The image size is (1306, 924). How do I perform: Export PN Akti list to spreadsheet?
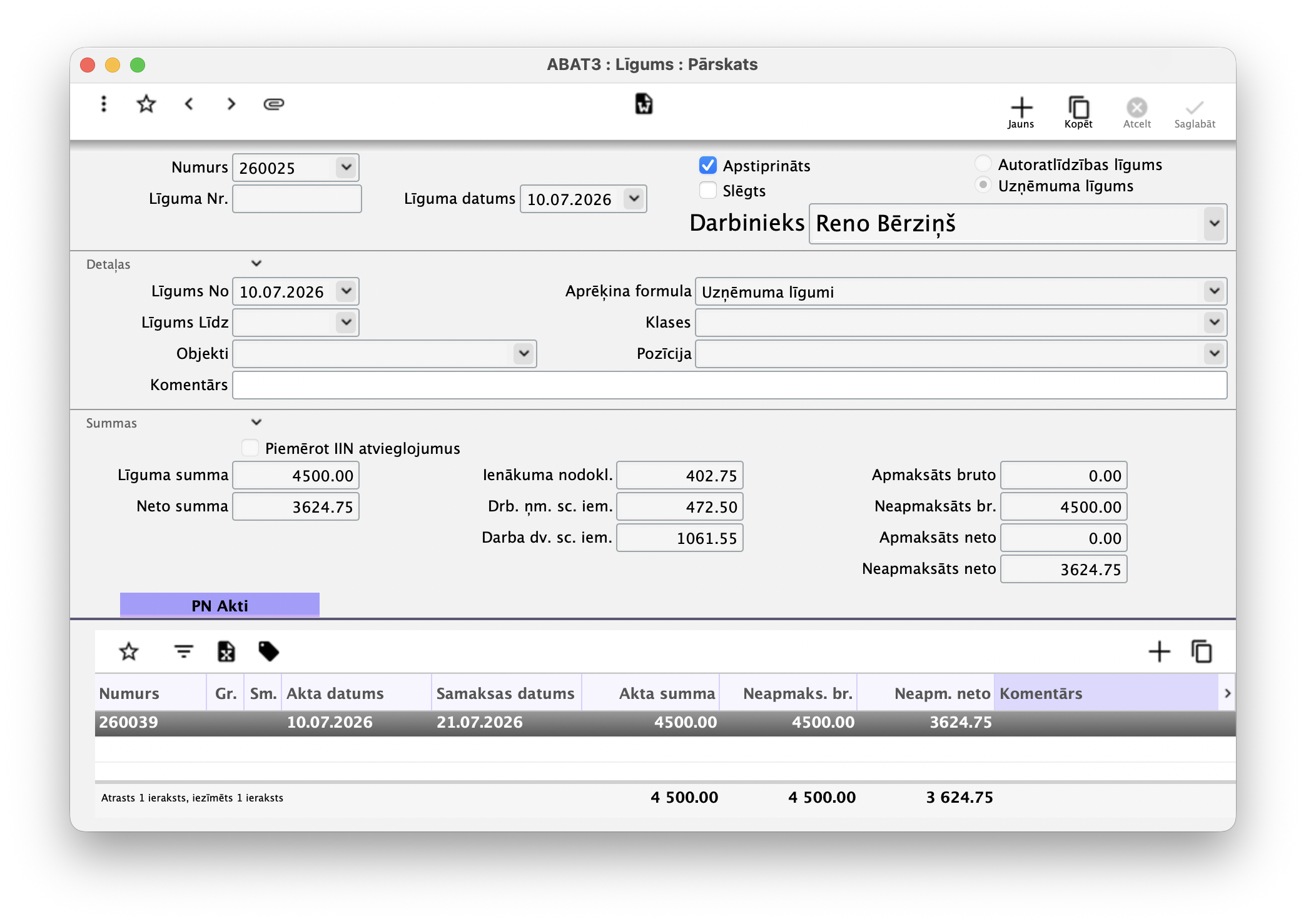[x=226, y=651]
